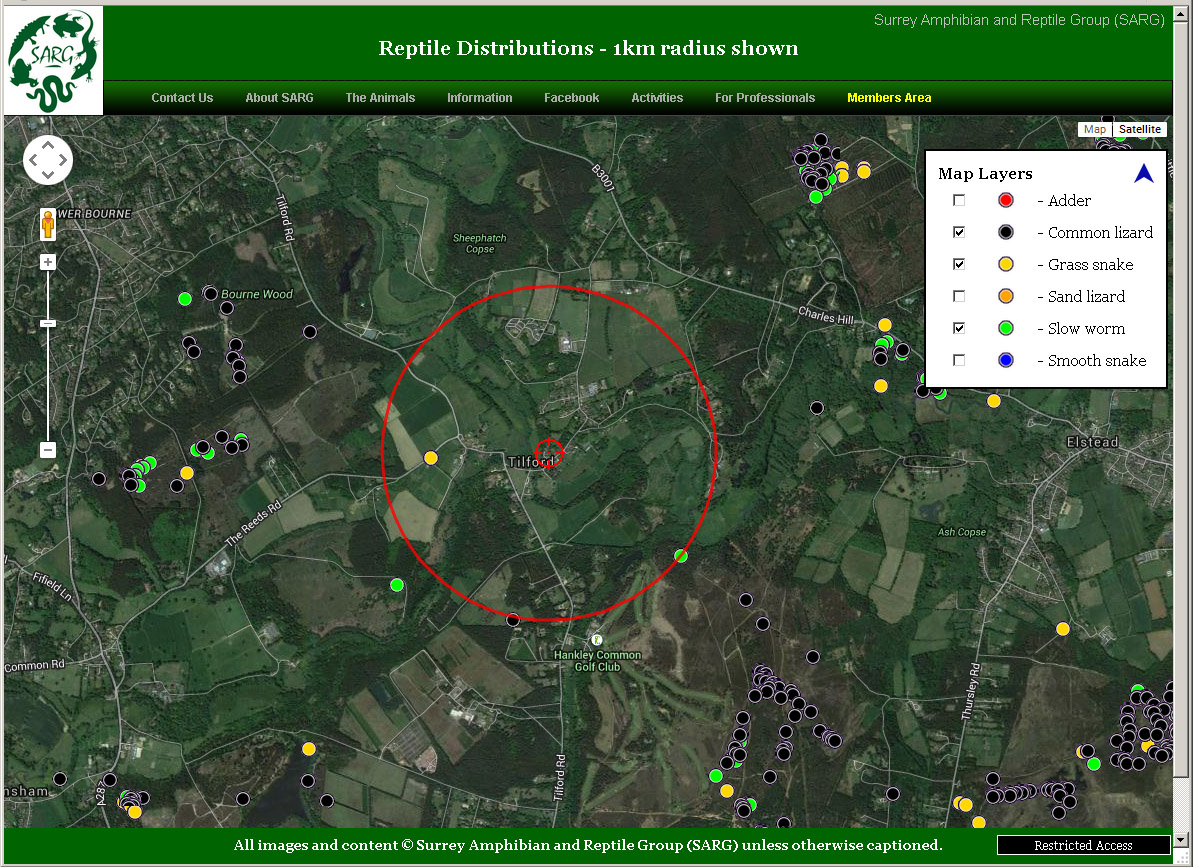Open the About SARG menu
1193x867 pixels.
click(279, 97)
